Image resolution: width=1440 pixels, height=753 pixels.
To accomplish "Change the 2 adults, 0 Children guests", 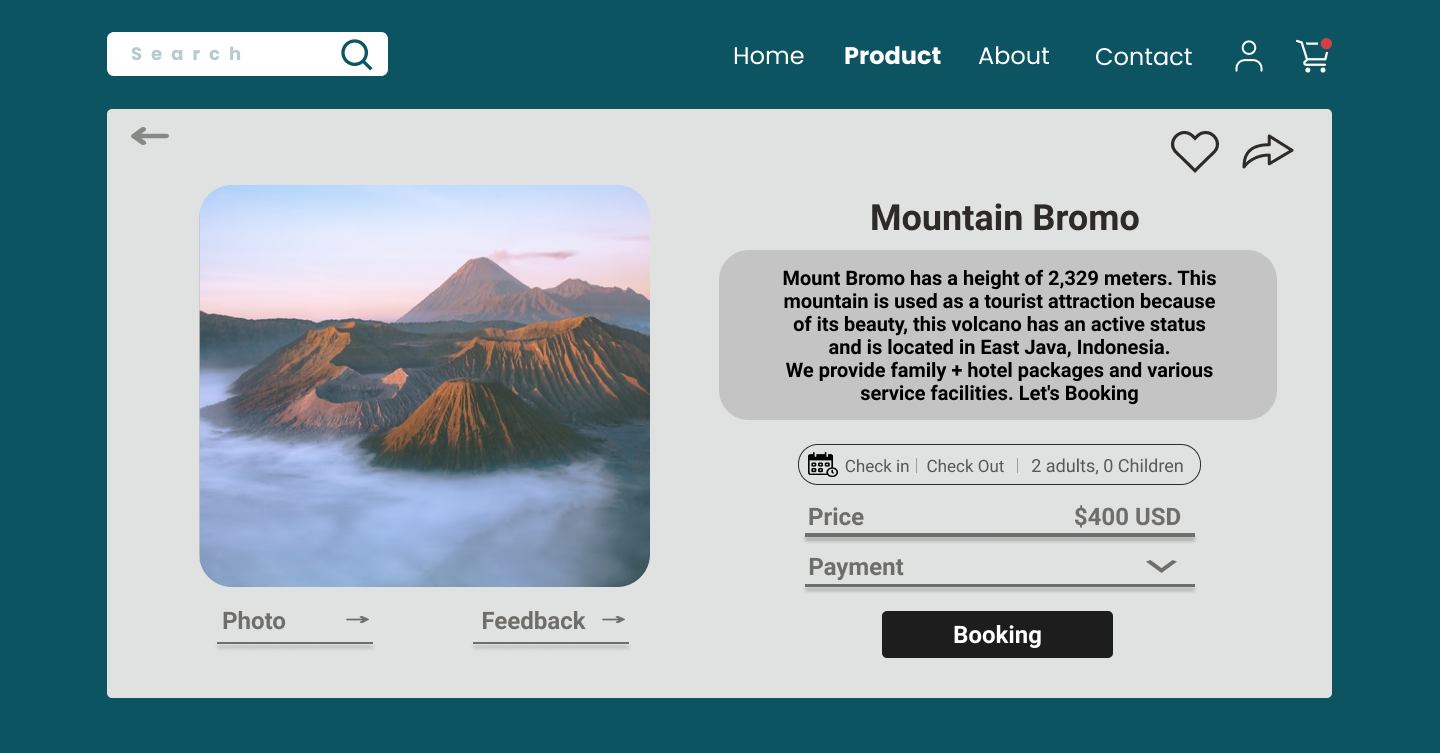I will [x=1107, y=466].
